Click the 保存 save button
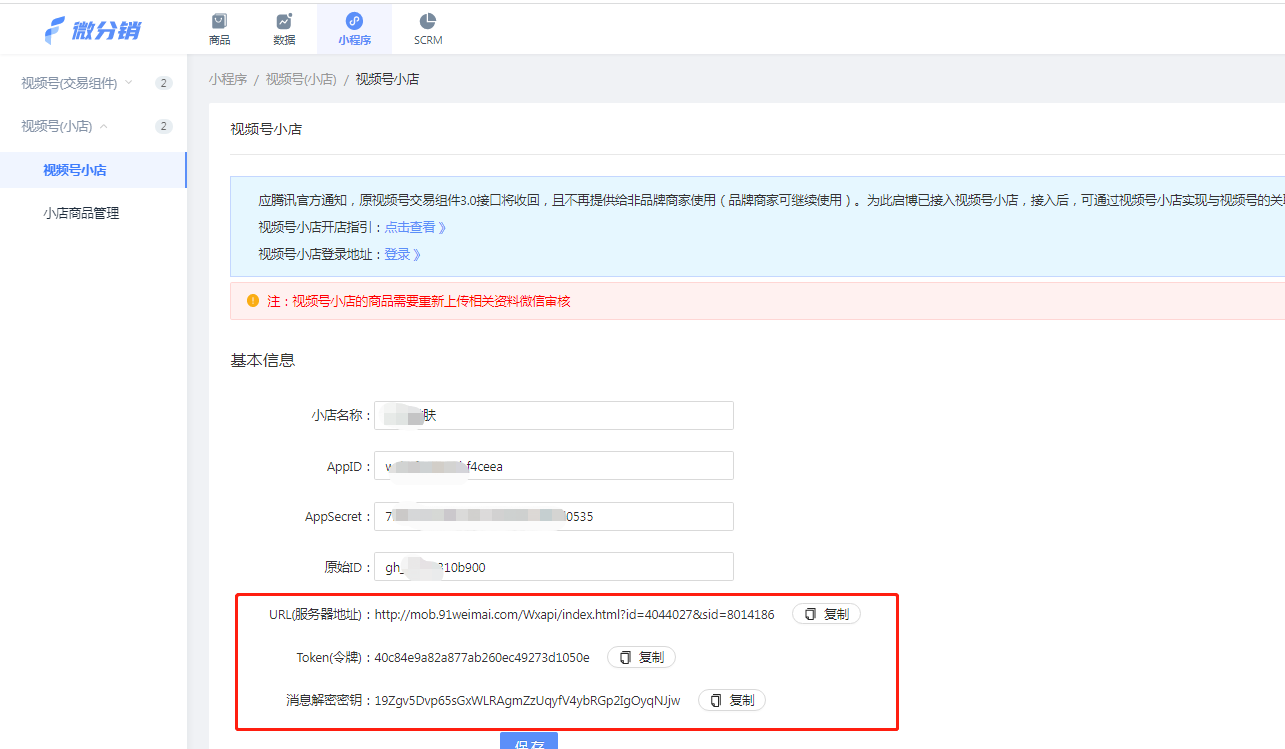 529,742
